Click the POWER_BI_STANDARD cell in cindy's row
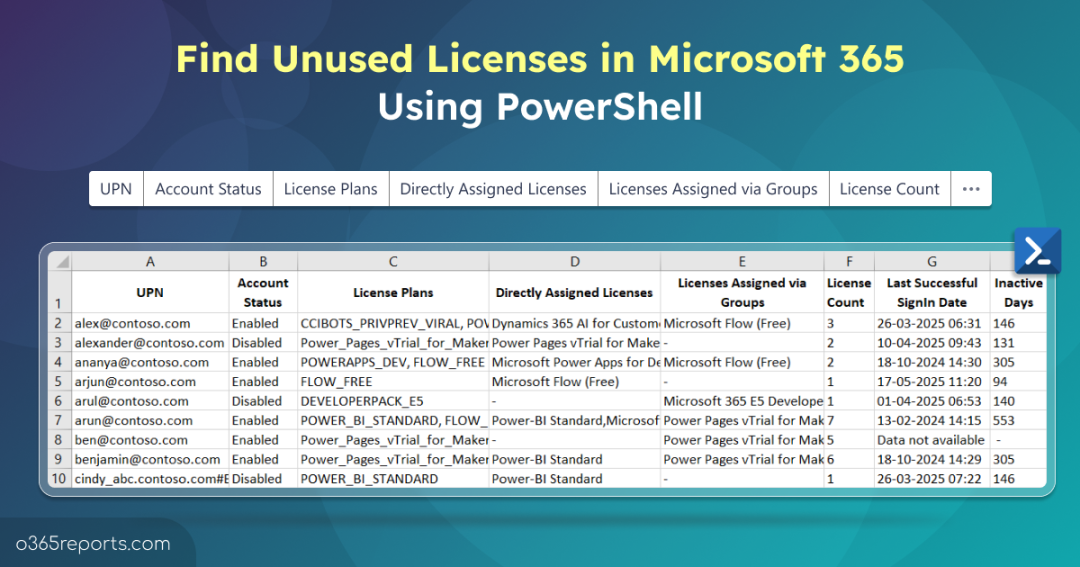 pyautogui.click(x=393, y=479)
